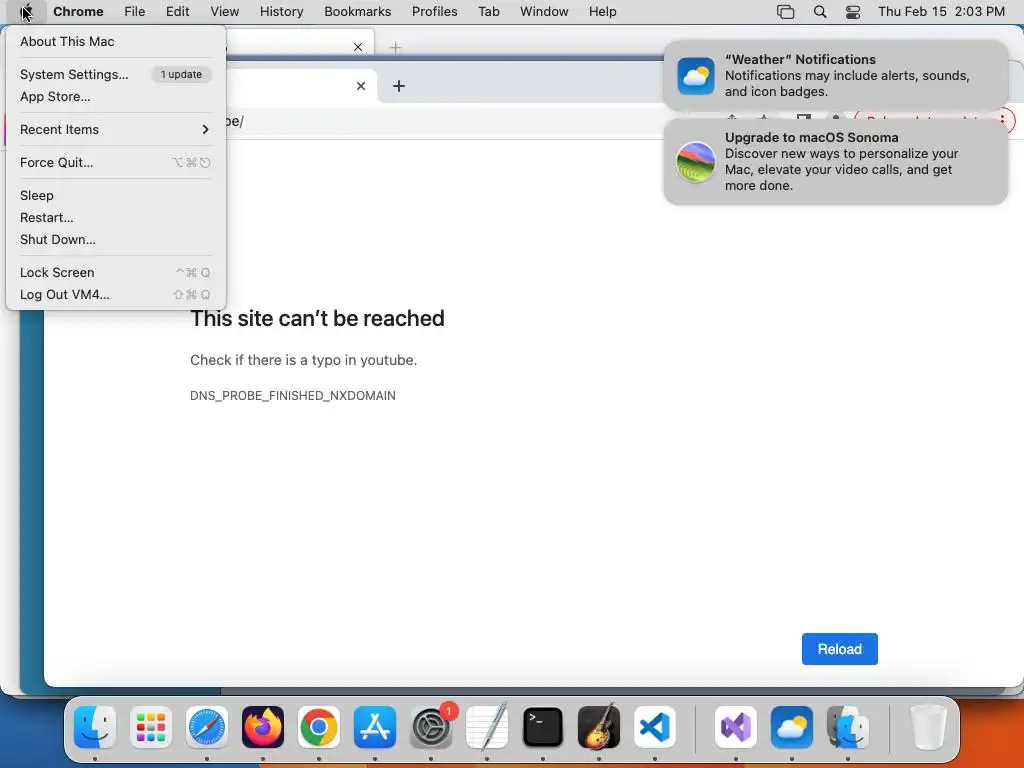Close the background Chrome window's tab

click(x=357, y=47)
